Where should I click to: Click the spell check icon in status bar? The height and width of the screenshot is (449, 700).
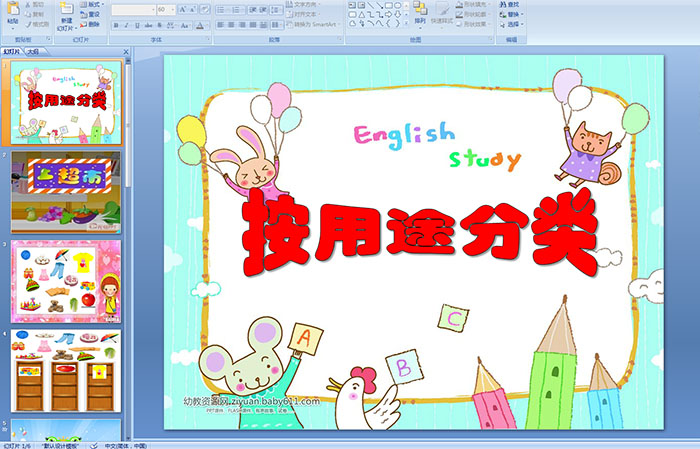tap(94, 445)
